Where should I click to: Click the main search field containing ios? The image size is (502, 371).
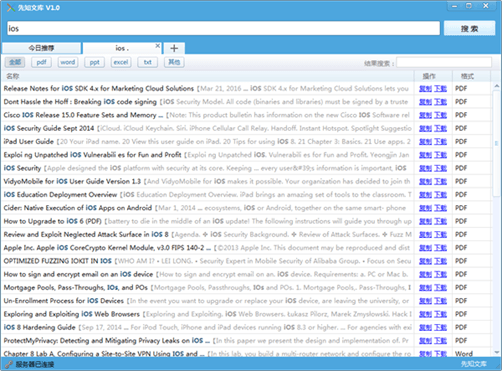(x=223, y=28)
